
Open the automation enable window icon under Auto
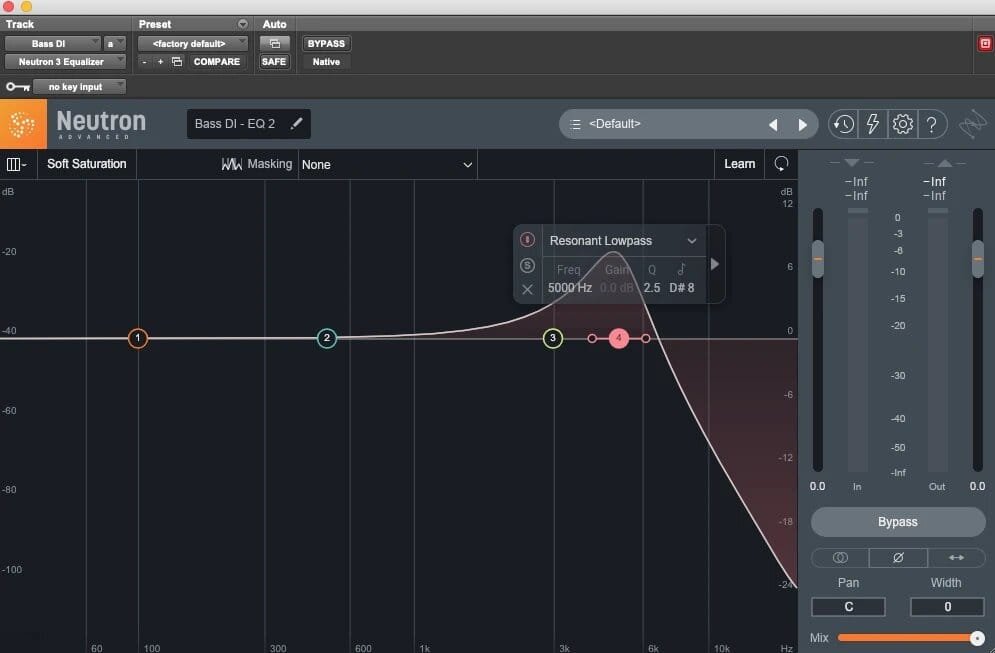click(275, 43)
